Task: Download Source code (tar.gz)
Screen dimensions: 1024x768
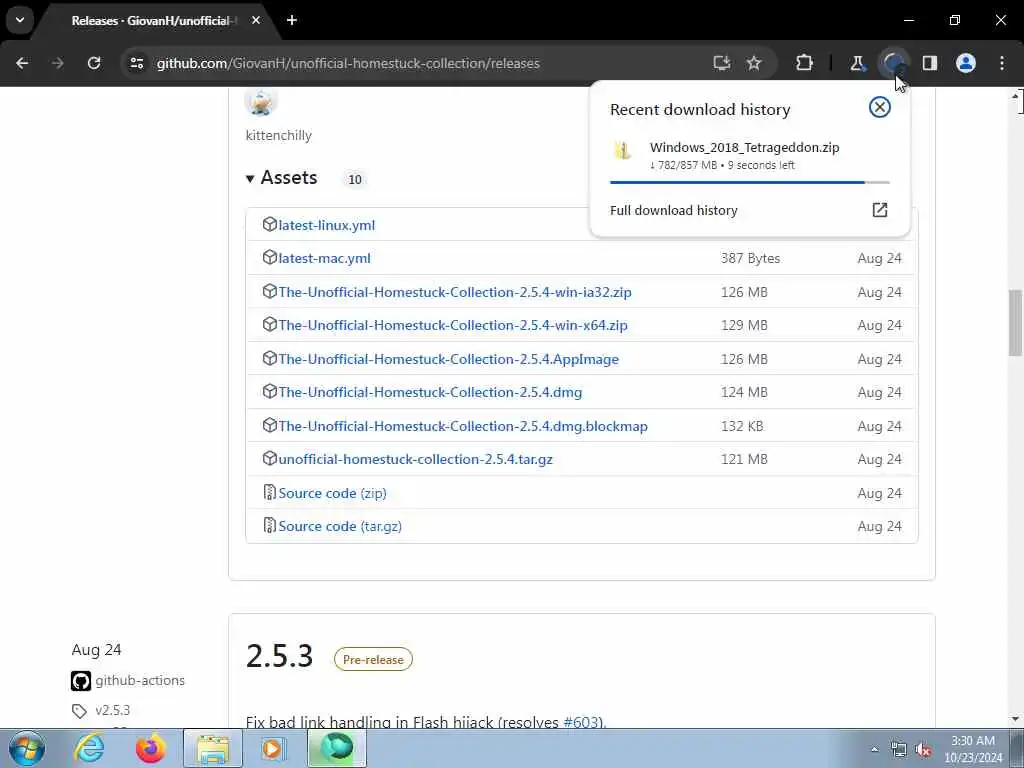Action: coord(340,526)
